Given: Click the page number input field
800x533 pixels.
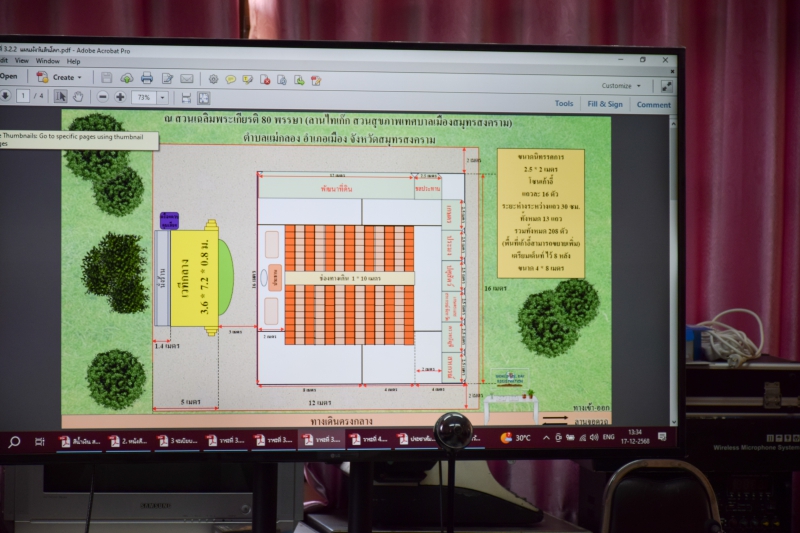Looking at the screenshot, I should point(23,96).
